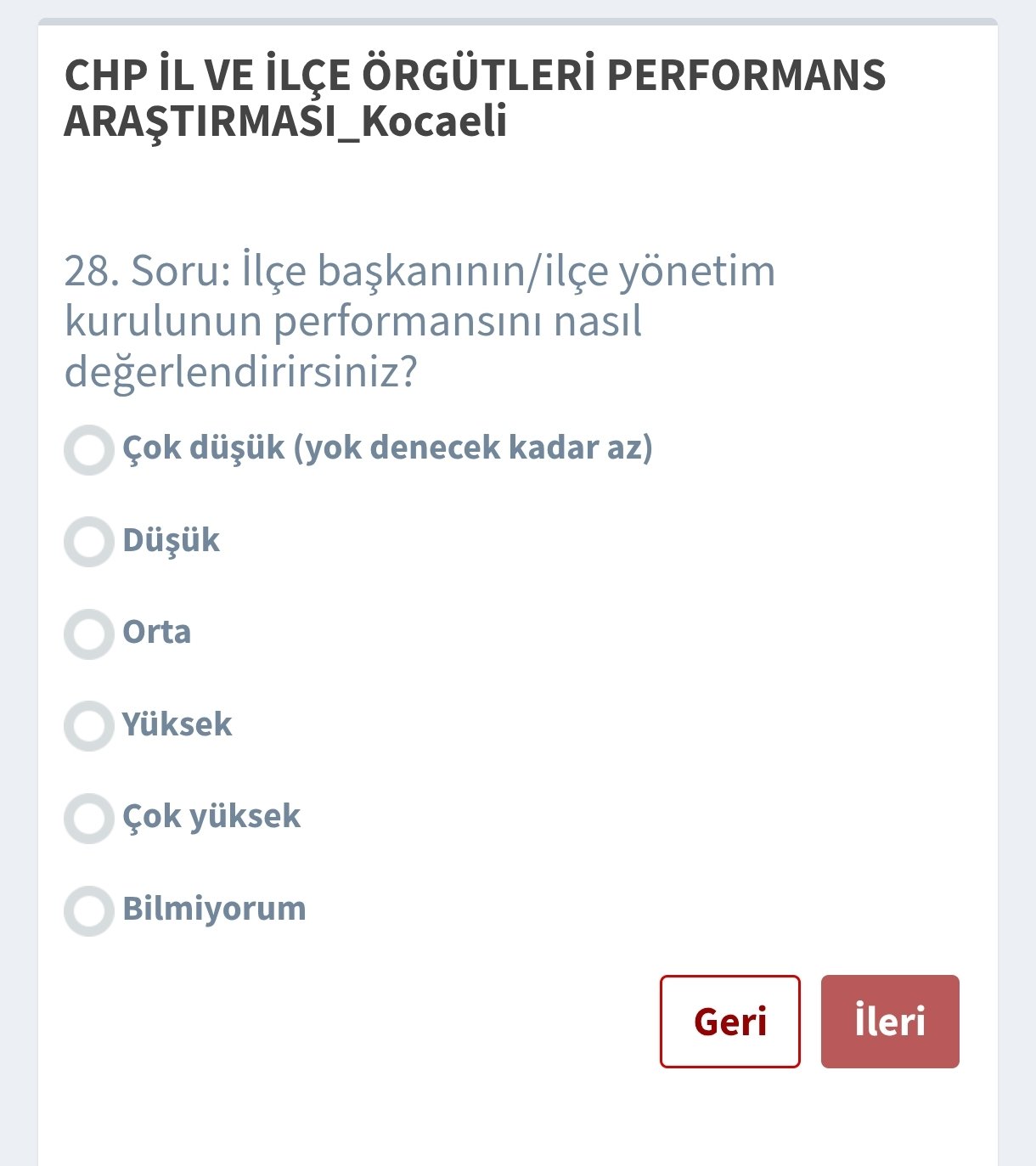Check the 'Bilmiyorum' radio button
Screen dimensions: 1036x1166
tap(89, 910)
